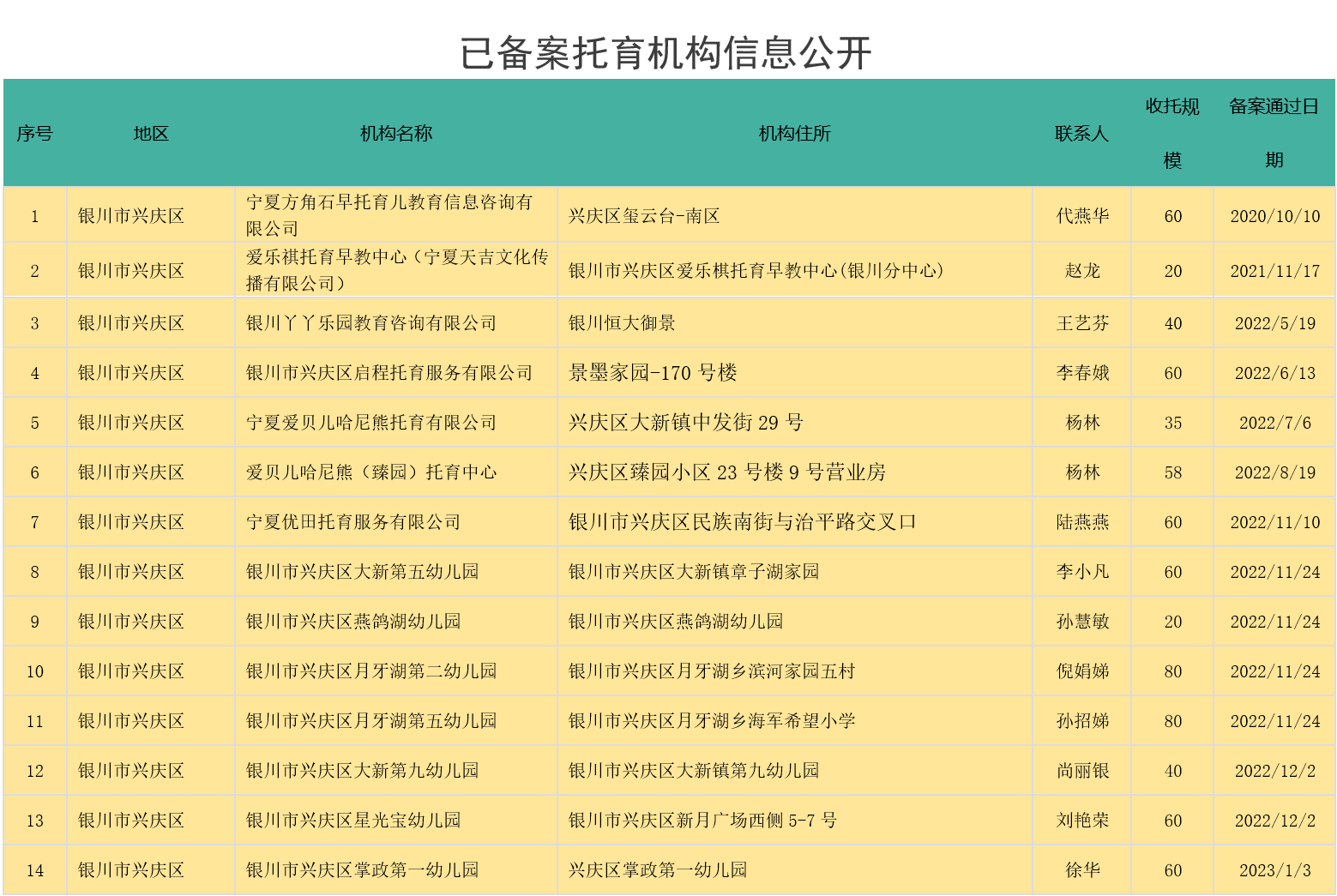Select the date cell 2023/1/3
This screenshot has height=896, width=1337.
[x=1274, y=870]
